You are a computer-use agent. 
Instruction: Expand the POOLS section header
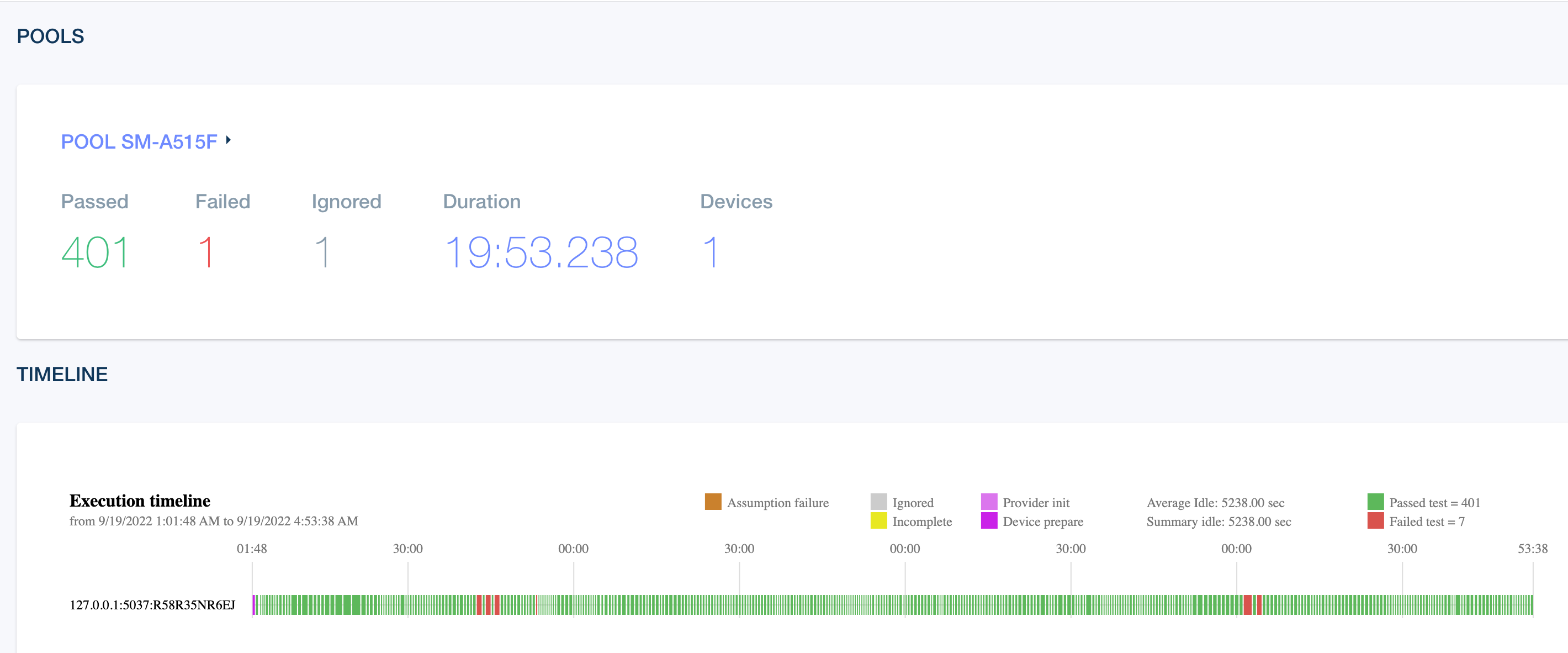(x=51, y=35)
